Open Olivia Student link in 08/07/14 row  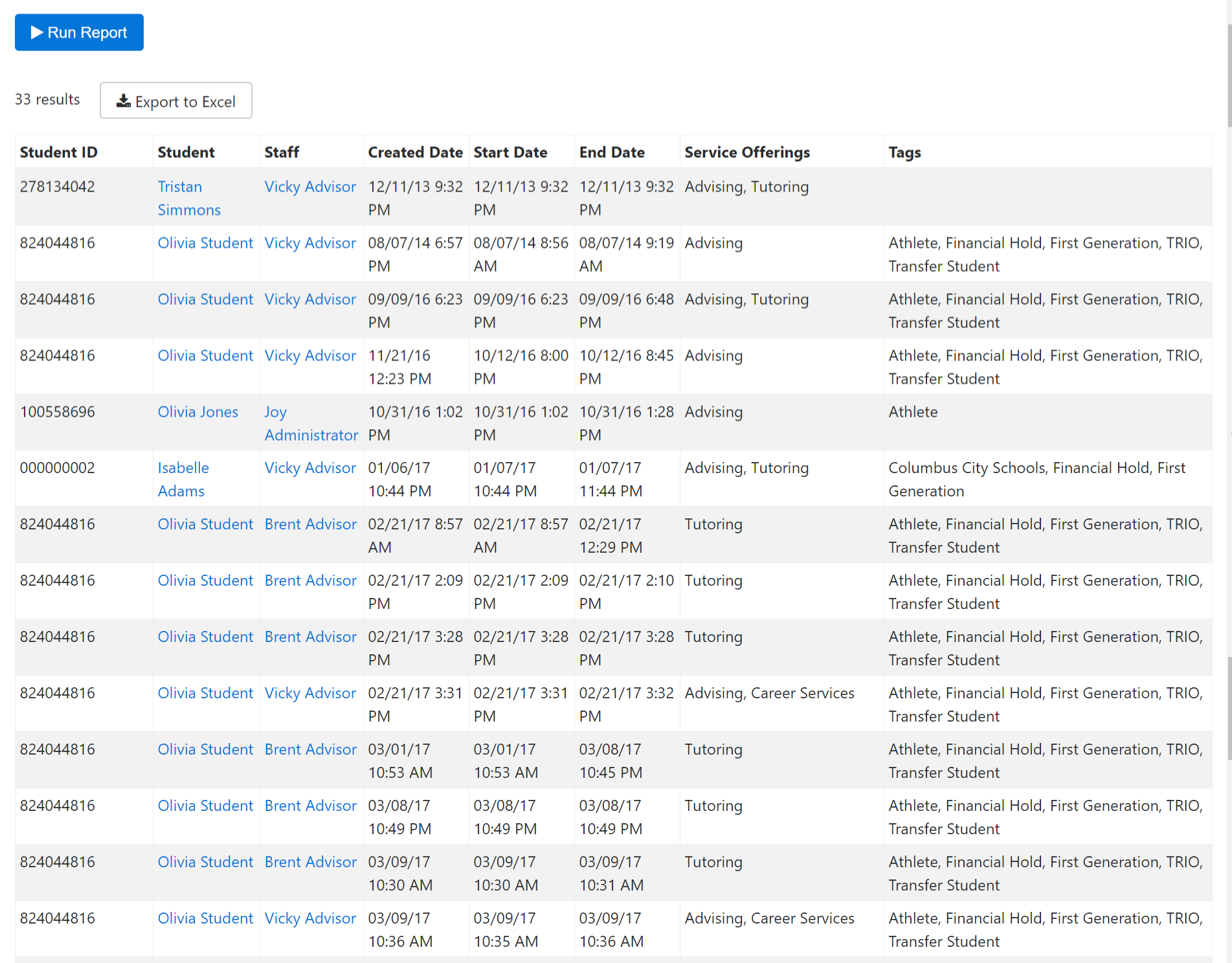[205, 243]
